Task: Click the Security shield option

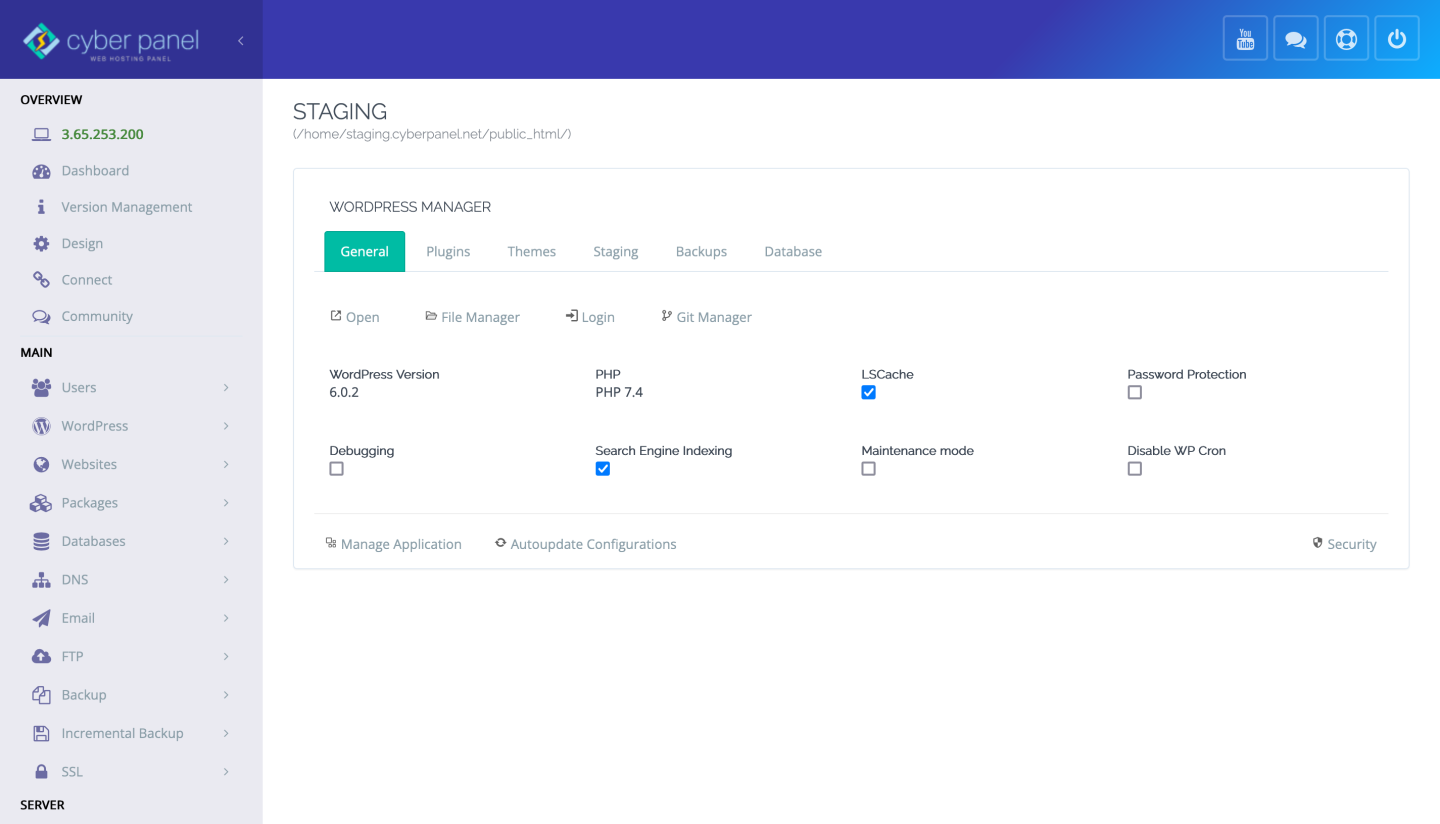Action: [x=1345, y=543]
